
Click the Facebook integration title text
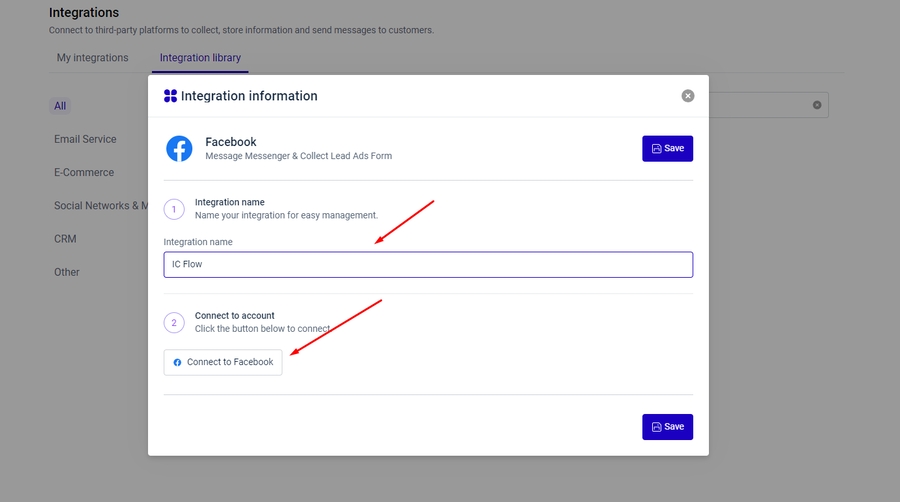coord(231,142)
